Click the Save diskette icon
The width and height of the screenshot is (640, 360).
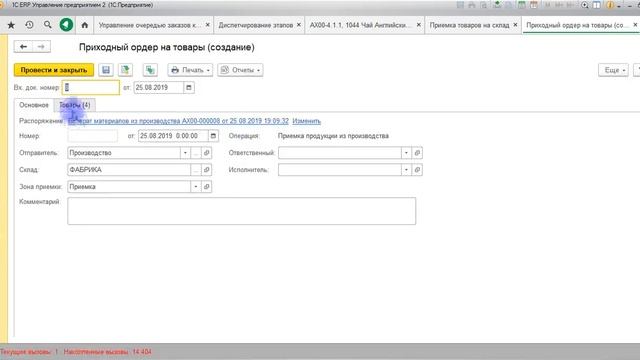pos(106,70)
